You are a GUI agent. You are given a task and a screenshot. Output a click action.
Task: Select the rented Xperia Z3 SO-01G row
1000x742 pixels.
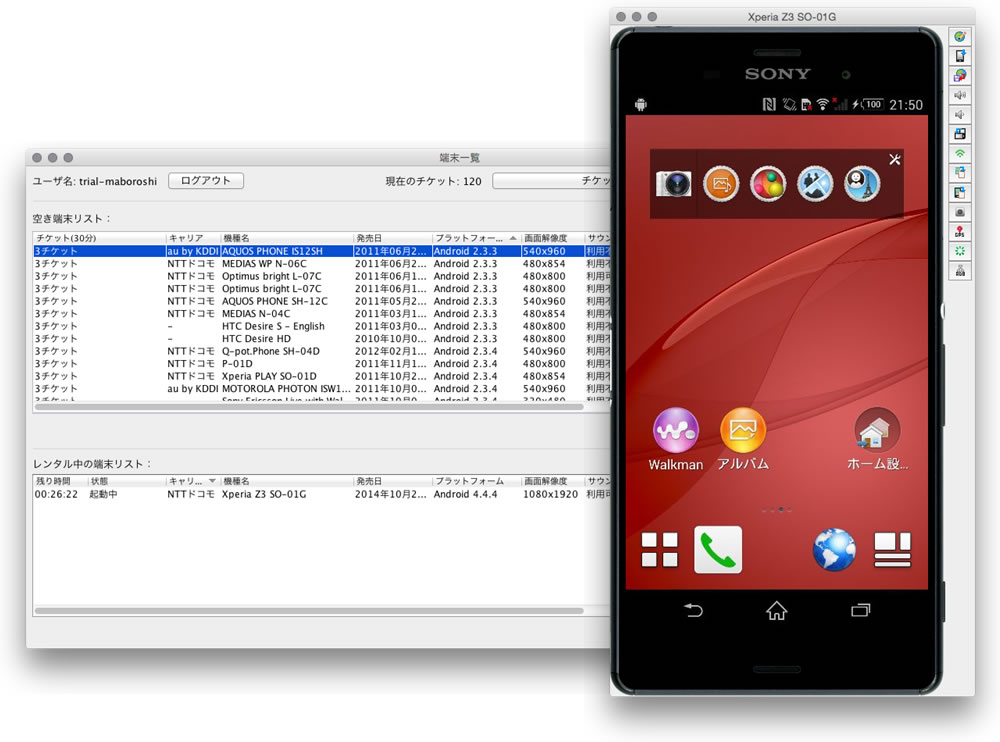pos(321,494)
